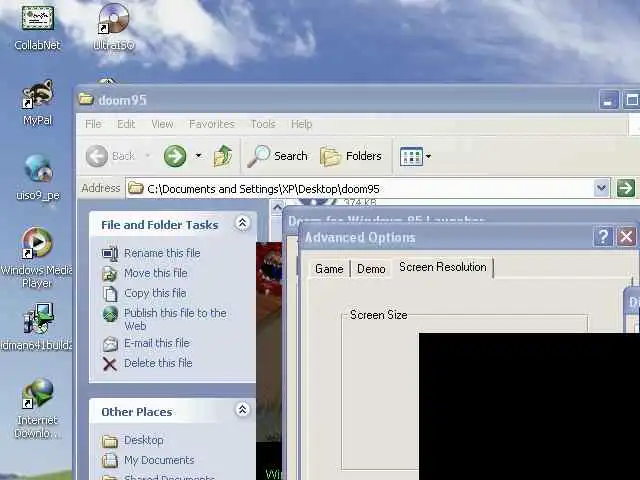Click the Rename this file link

click(162, 253)
